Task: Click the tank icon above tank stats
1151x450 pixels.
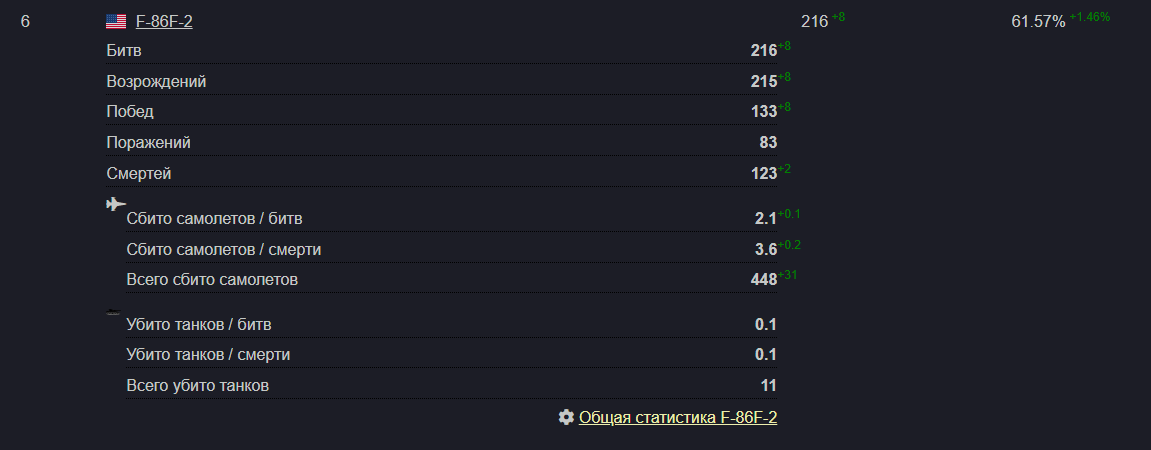Action: 113,312
